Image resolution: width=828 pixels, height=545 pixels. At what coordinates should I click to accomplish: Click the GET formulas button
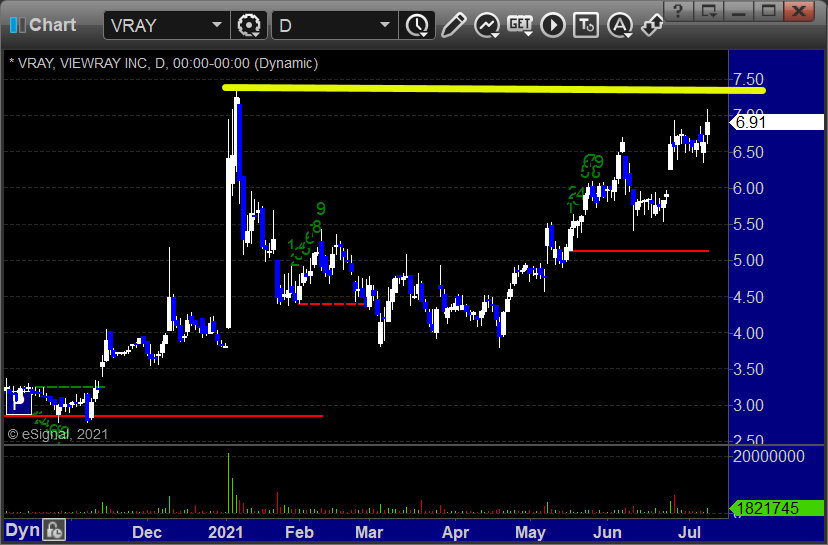[520, 25]
